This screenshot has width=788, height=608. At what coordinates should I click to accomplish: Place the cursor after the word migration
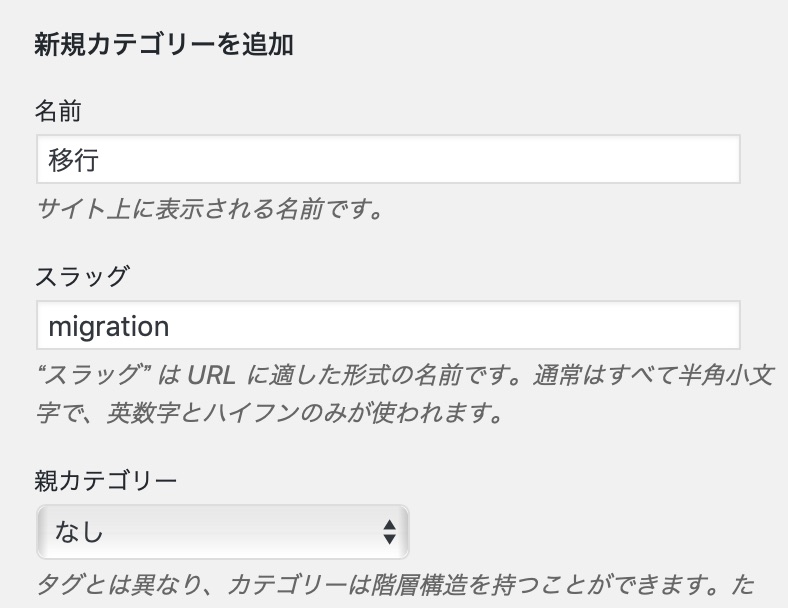pos(171,327)
